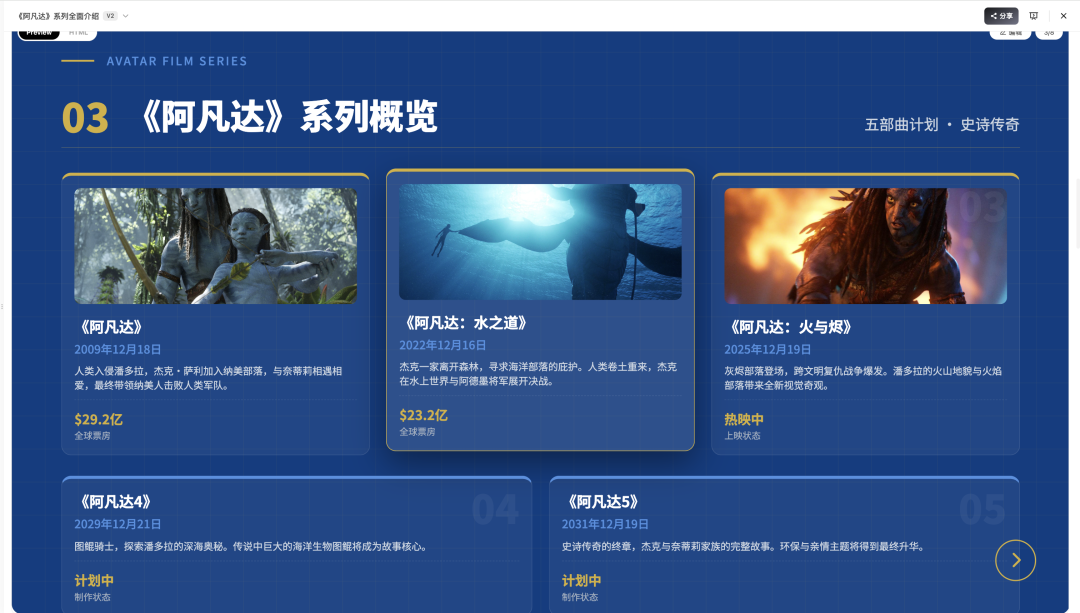This screenshot has width=1080, height=613.
Task: Click the 《阿凡达：火与烬》 title
Action: click(791, 327)
